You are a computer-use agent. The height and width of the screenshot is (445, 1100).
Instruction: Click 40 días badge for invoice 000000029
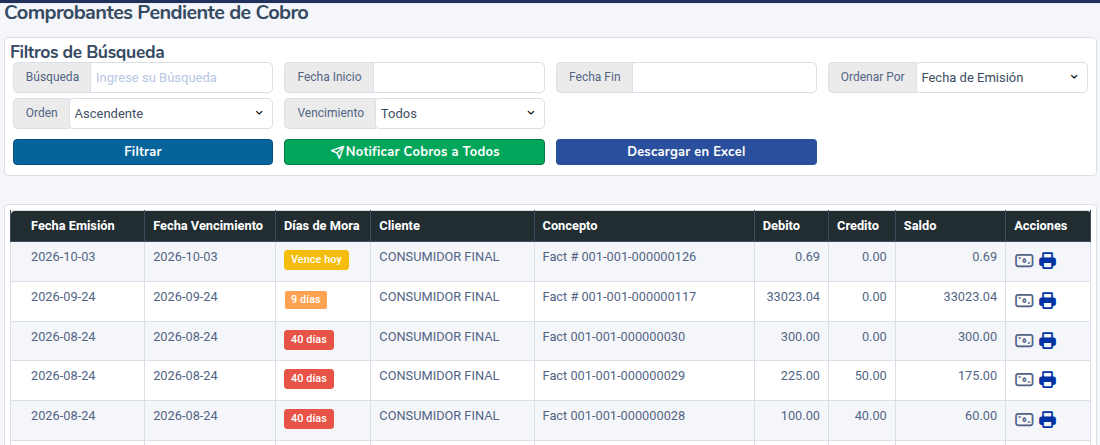[x=309, y=379]
